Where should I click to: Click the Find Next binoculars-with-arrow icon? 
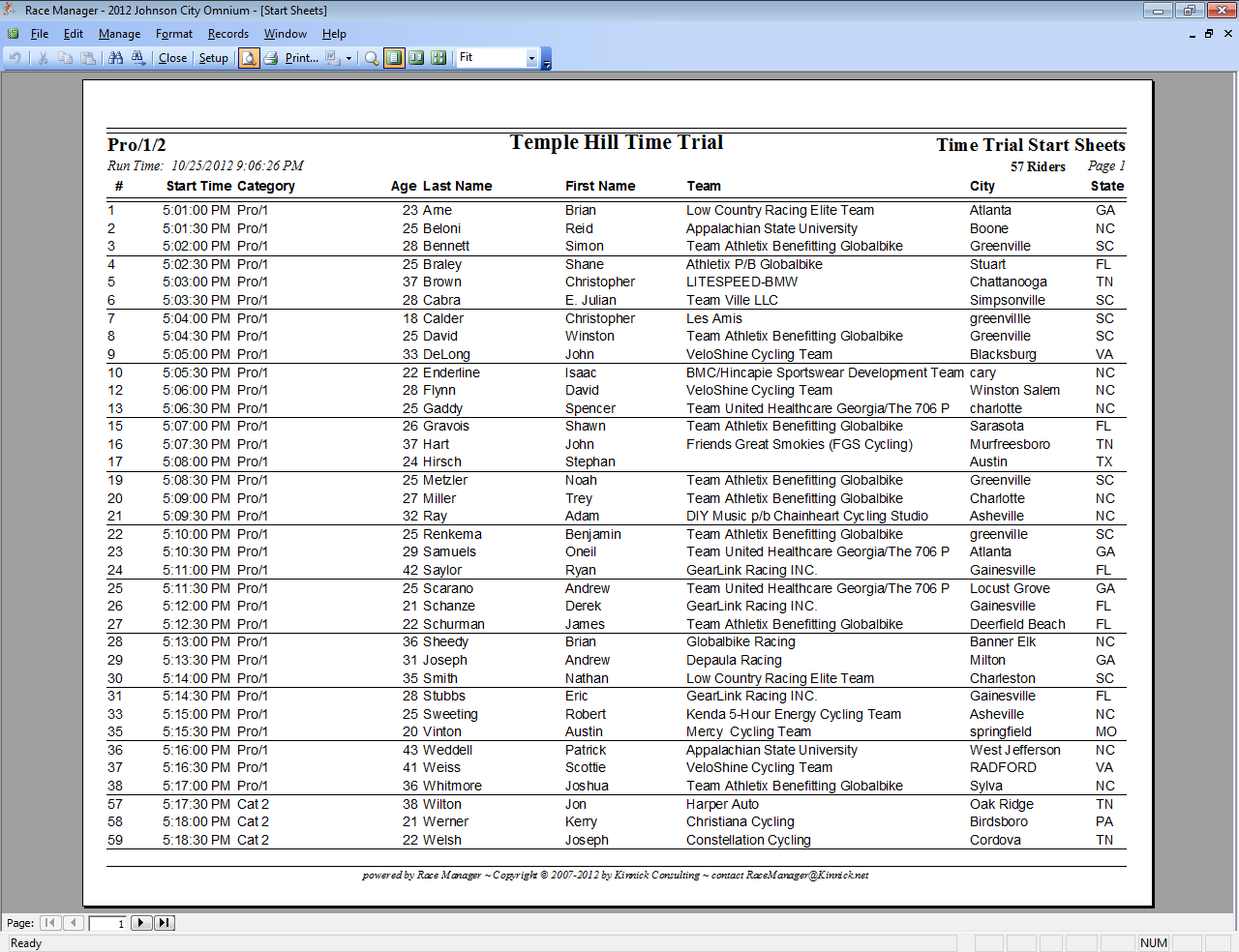click(138, 58)
